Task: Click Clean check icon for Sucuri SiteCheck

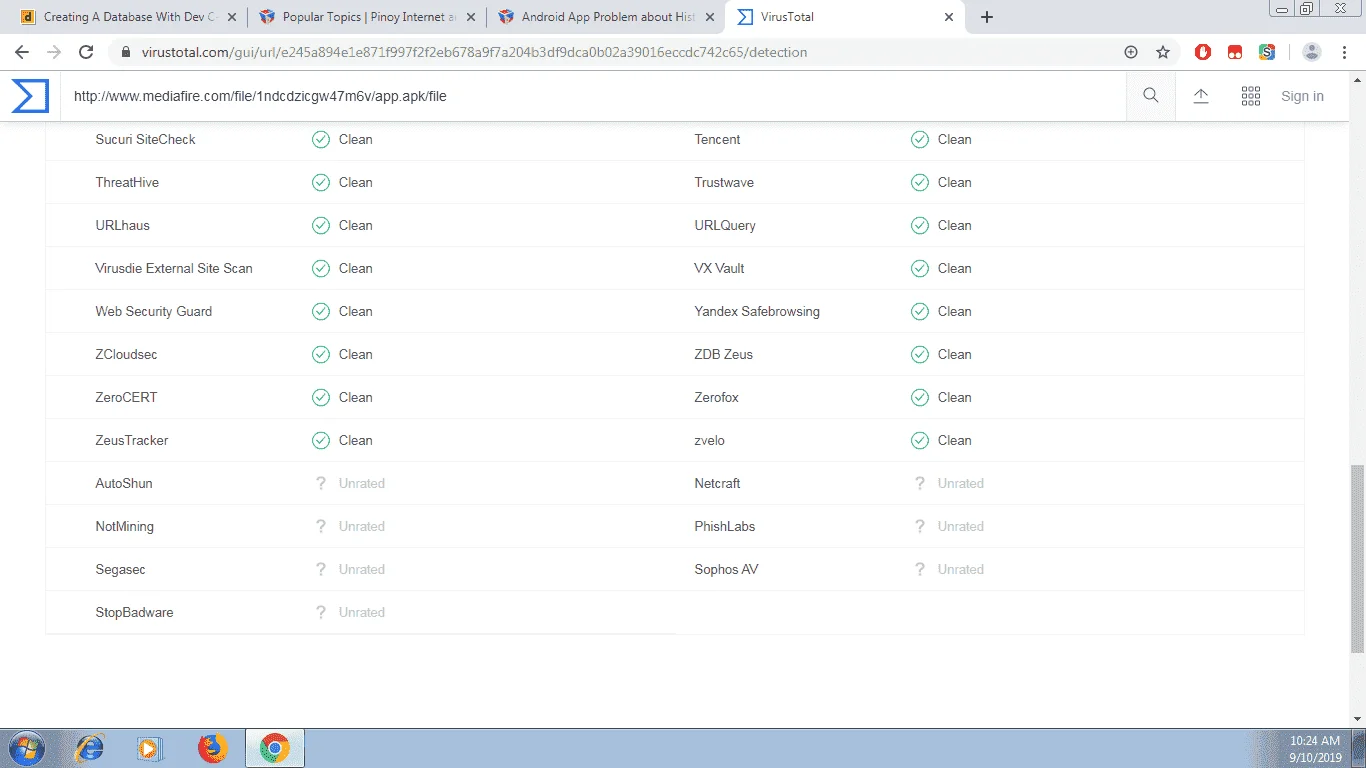Action: pos(320,139)
